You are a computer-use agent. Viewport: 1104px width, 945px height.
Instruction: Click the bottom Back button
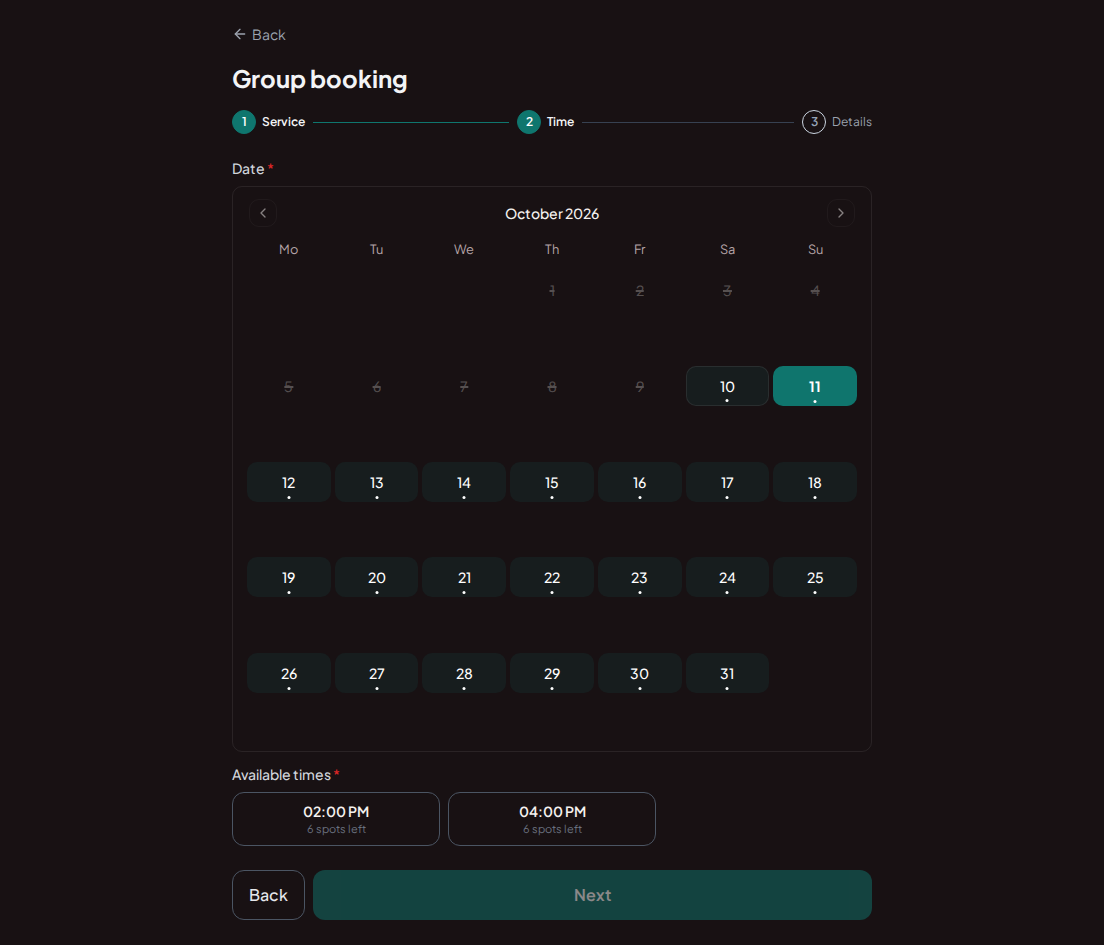click(x=268, y=895)
